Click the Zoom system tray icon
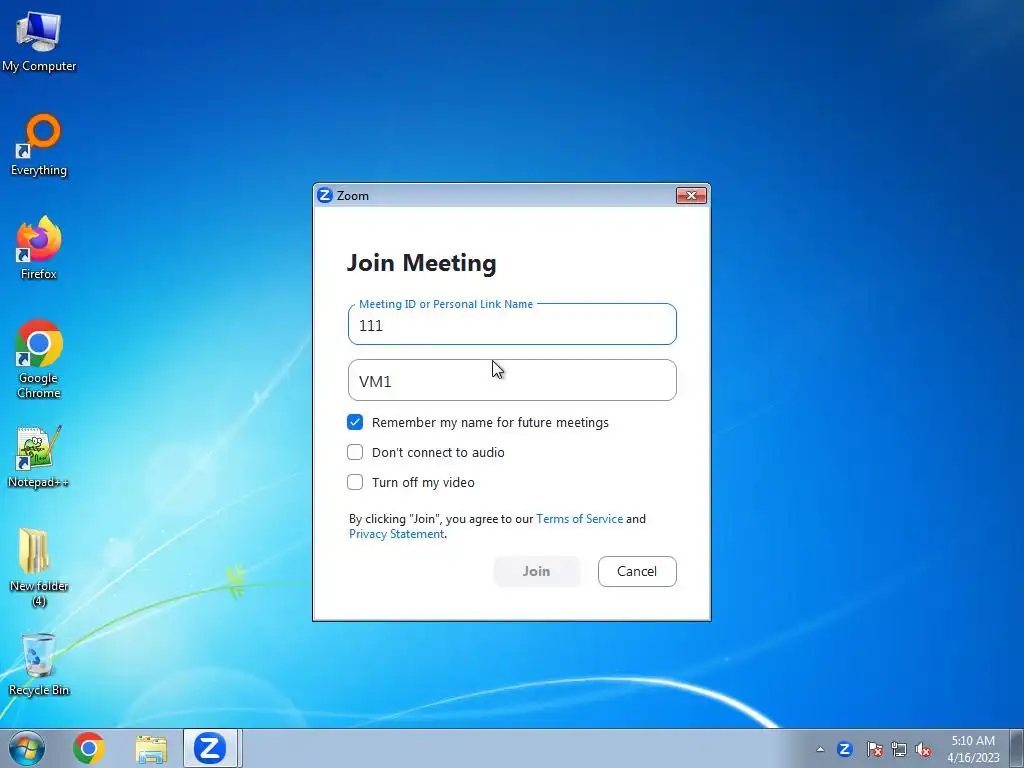This screenshot has height=768, width=1024. coord(845,749)
